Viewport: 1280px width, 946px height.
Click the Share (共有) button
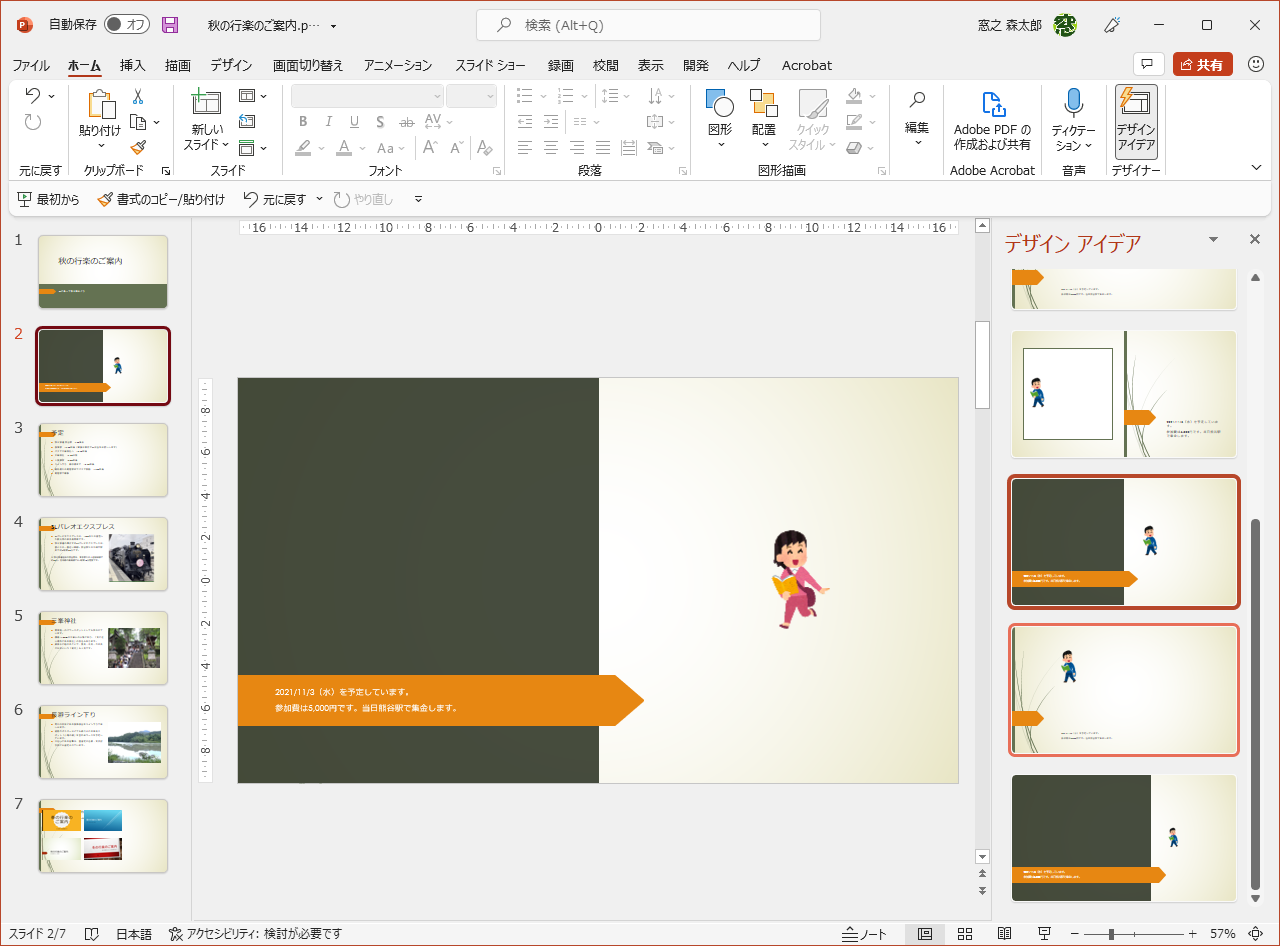tap(1202, 65)
